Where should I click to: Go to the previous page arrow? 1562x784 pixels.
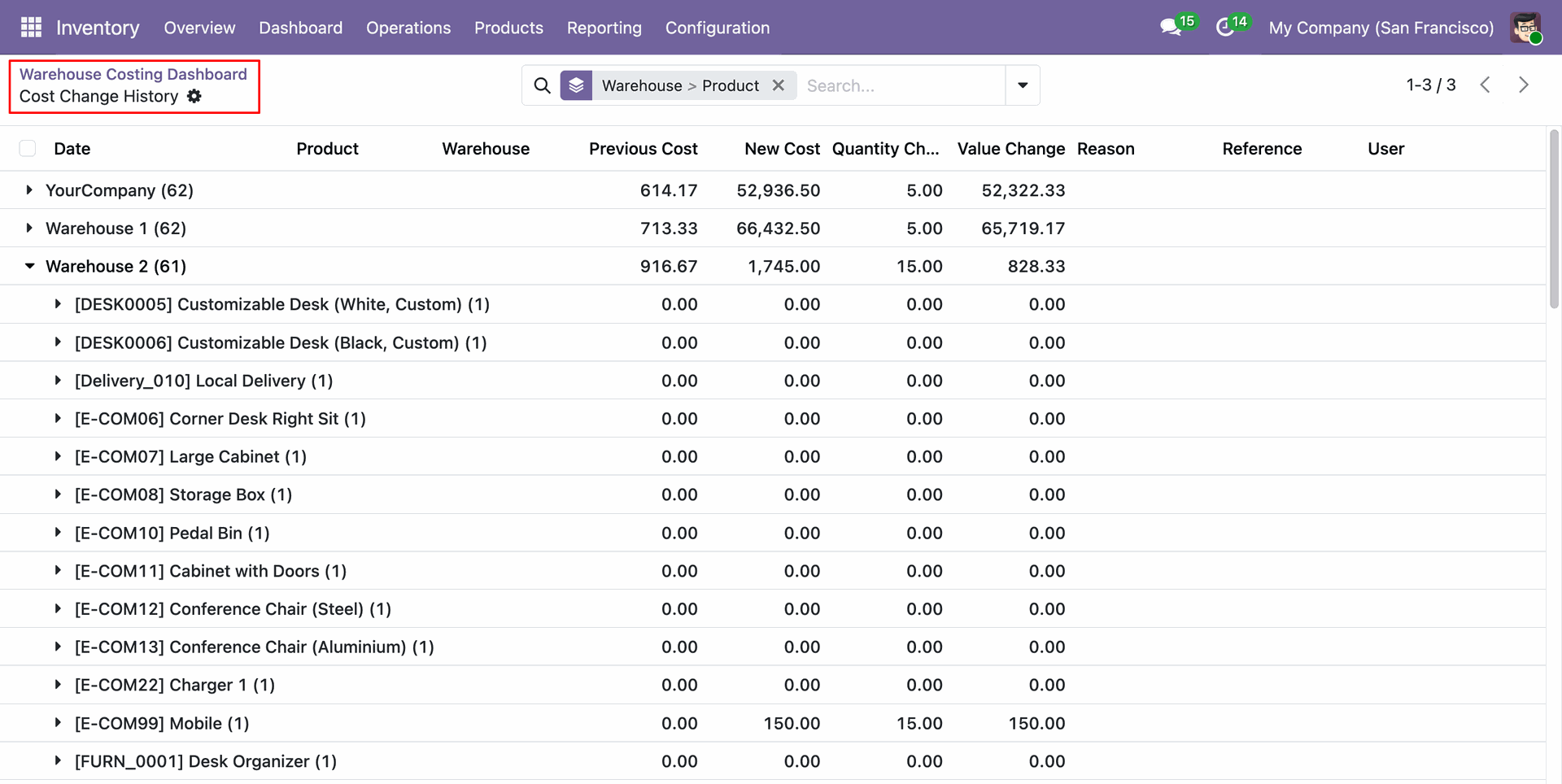[x=1485, y=85]
